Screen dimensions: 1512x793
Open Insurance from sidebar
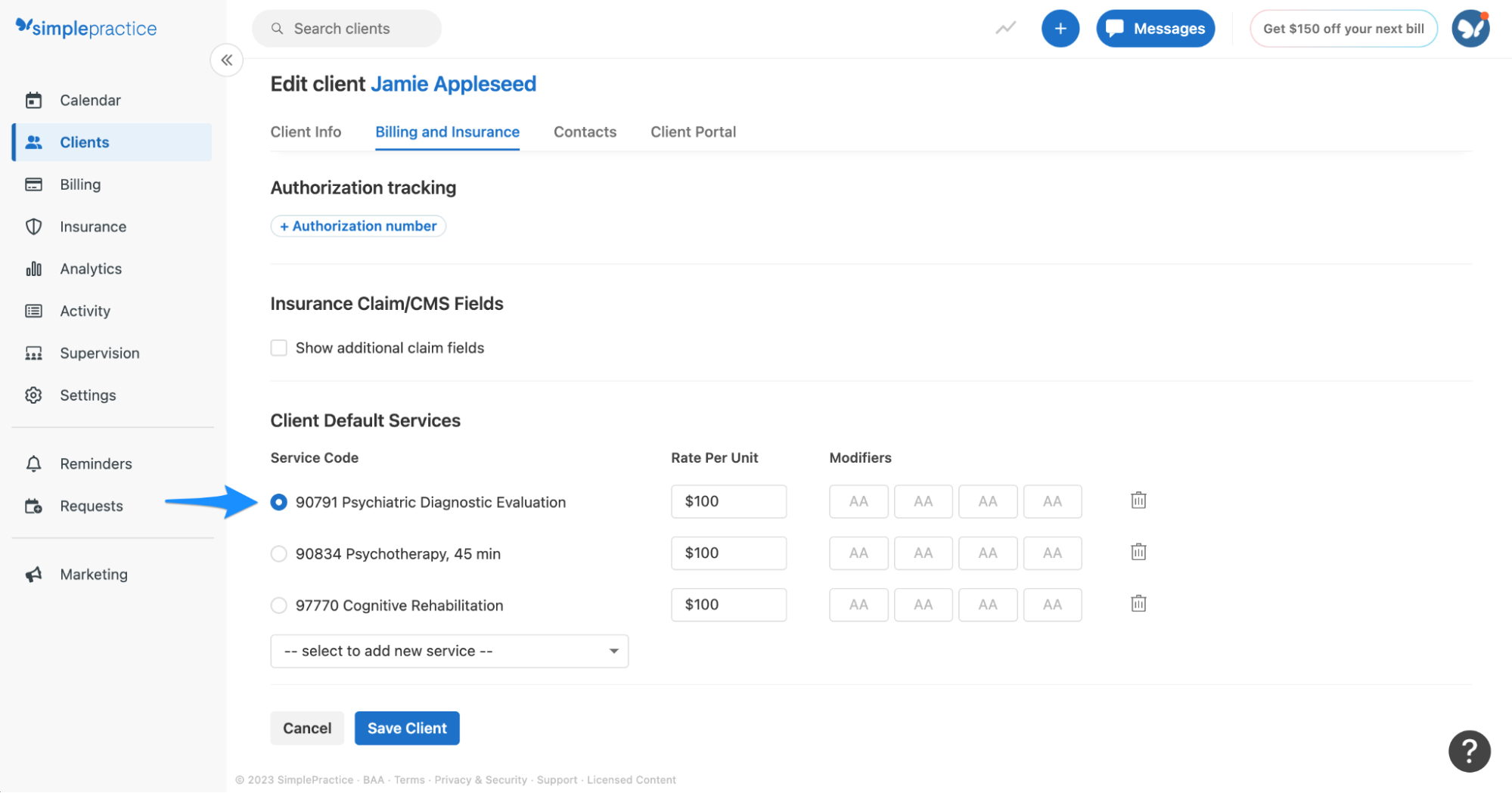click(112, 227)
